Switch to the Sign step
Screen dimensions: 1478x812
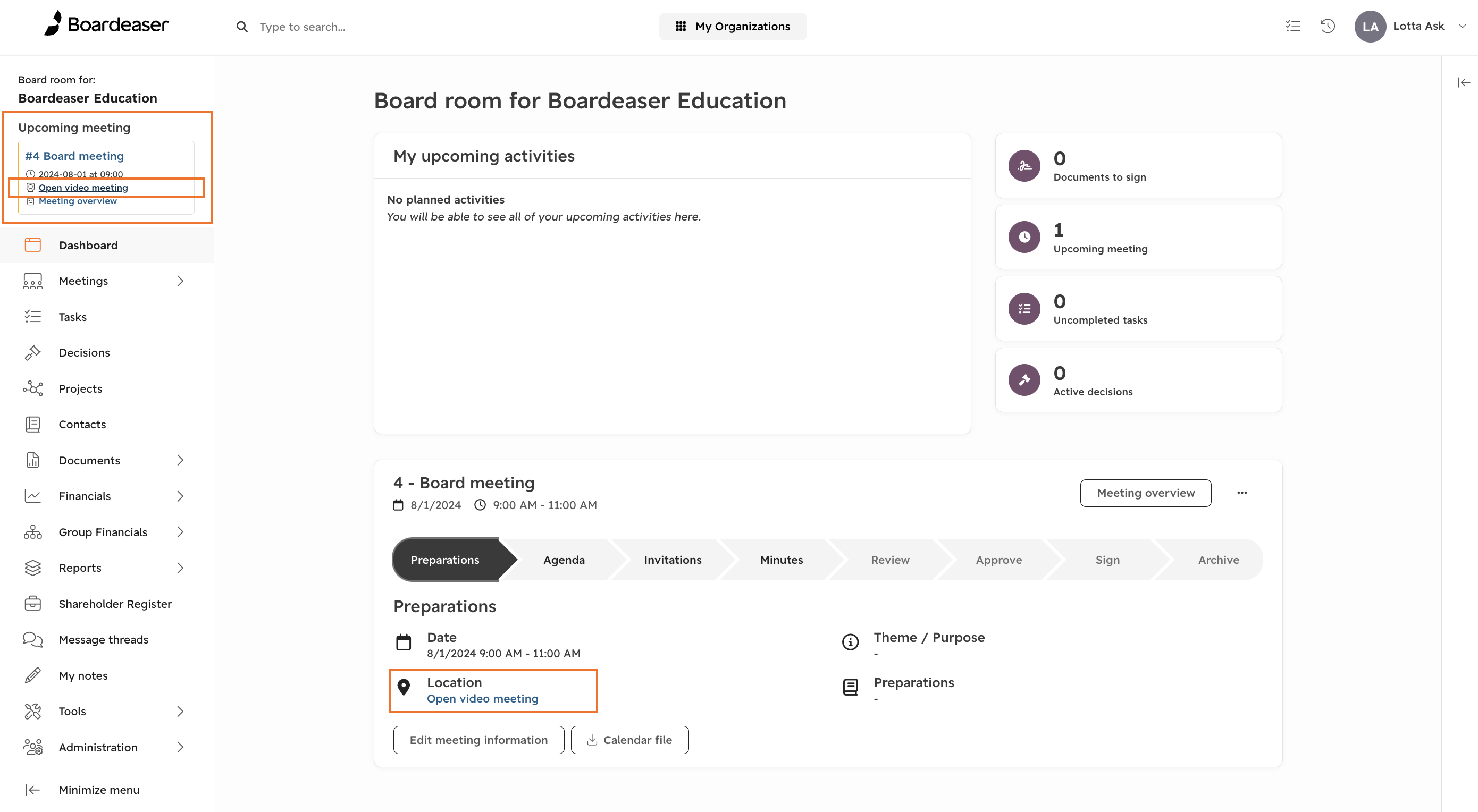point(1107,560)
